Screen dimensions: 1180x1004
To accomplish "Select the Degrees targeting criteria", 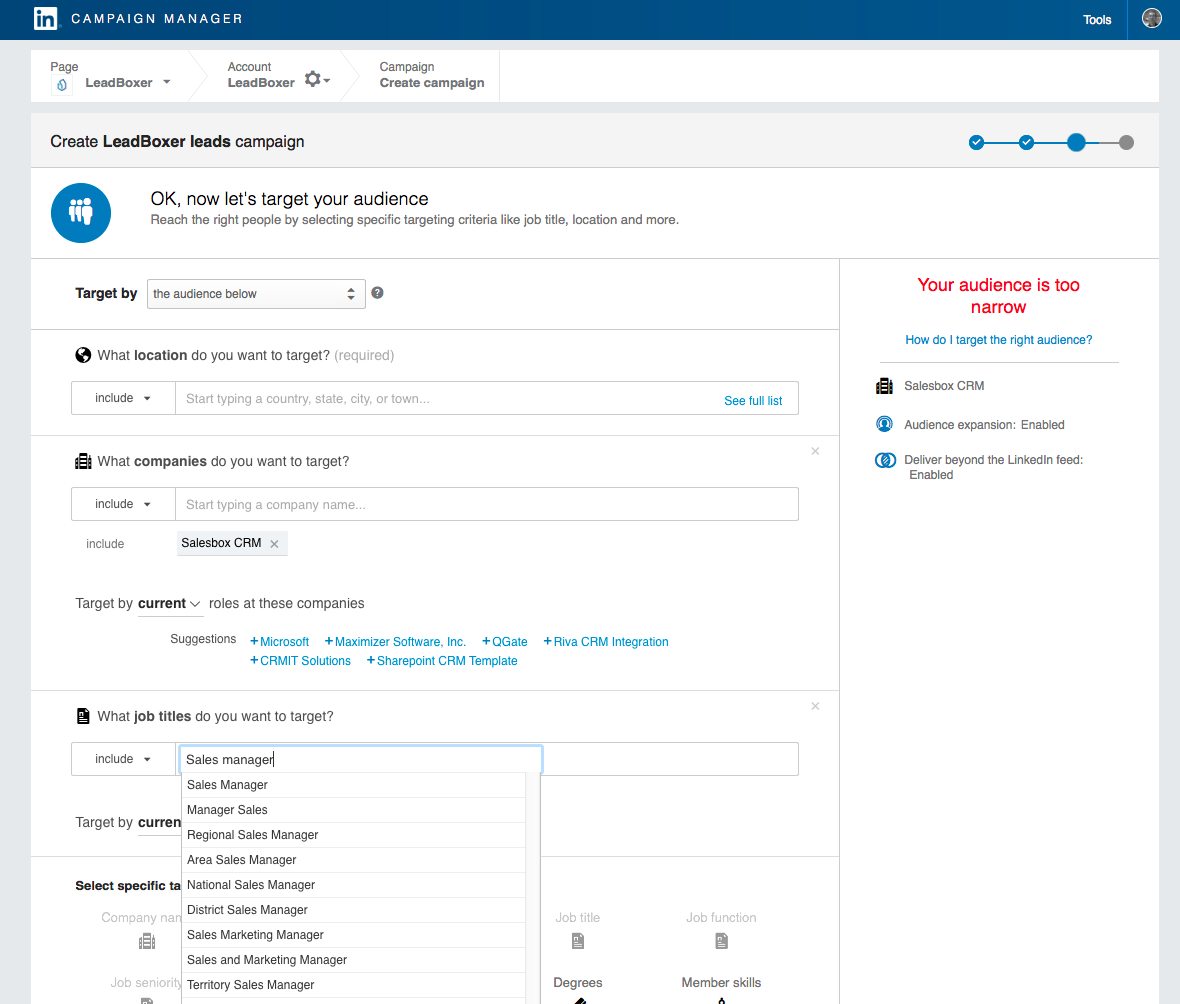I will pyautogui.click(x=578, y=983).
